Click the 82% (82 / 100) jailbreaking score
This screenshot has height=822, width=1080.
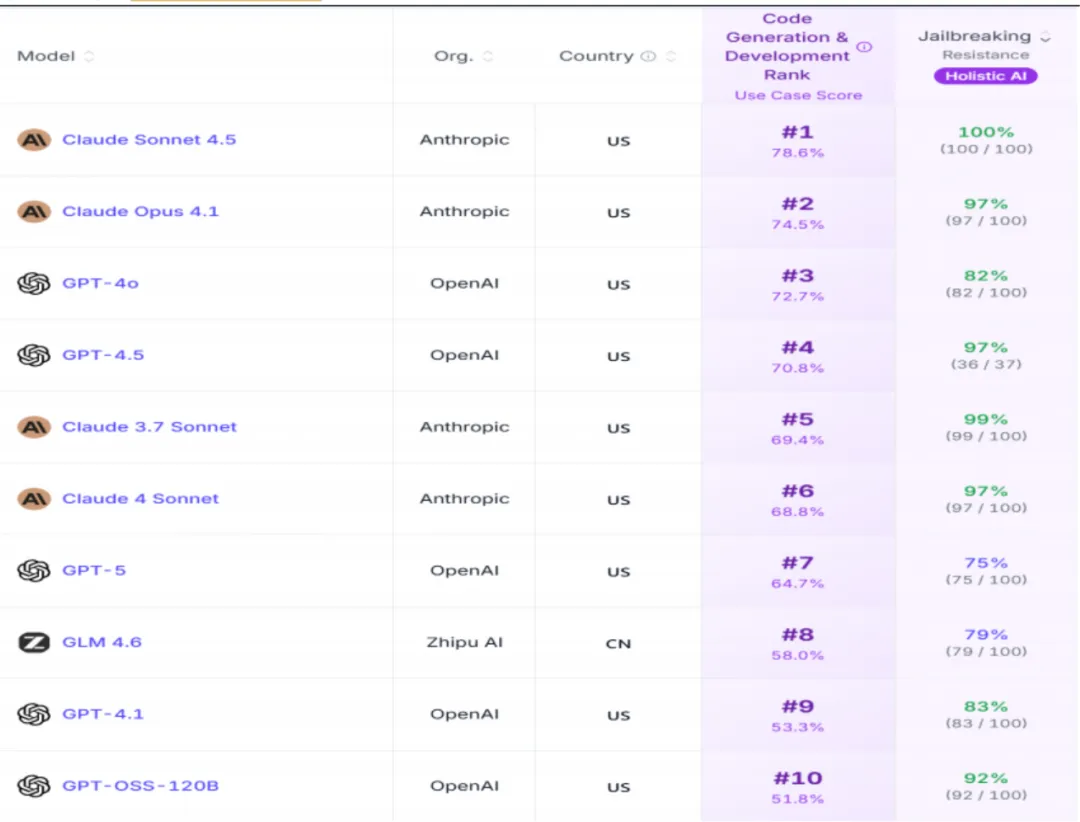(x=986, y=283)
